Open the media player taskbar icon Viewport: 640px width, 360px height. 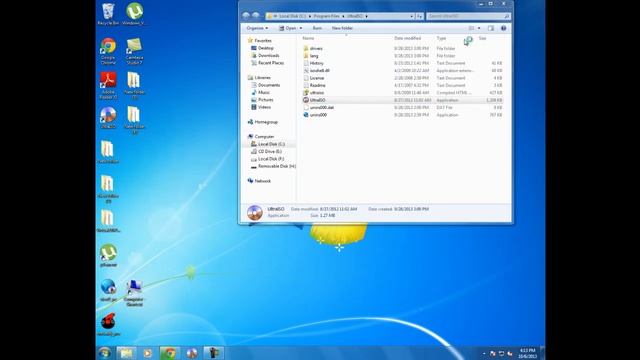[x=147, y=353]
